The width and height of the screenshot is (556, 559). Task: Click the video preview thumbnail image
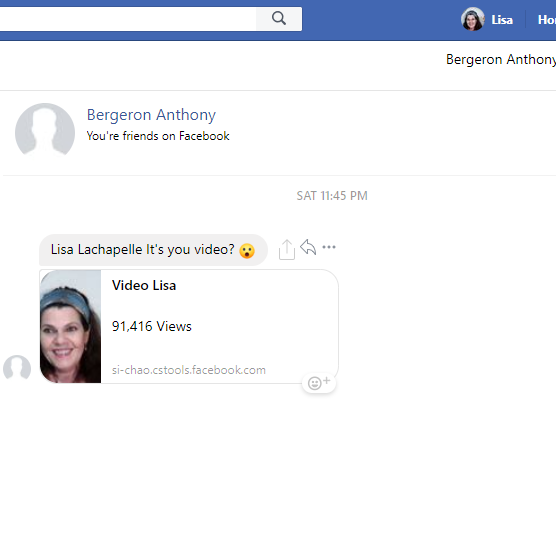(70, 326)
